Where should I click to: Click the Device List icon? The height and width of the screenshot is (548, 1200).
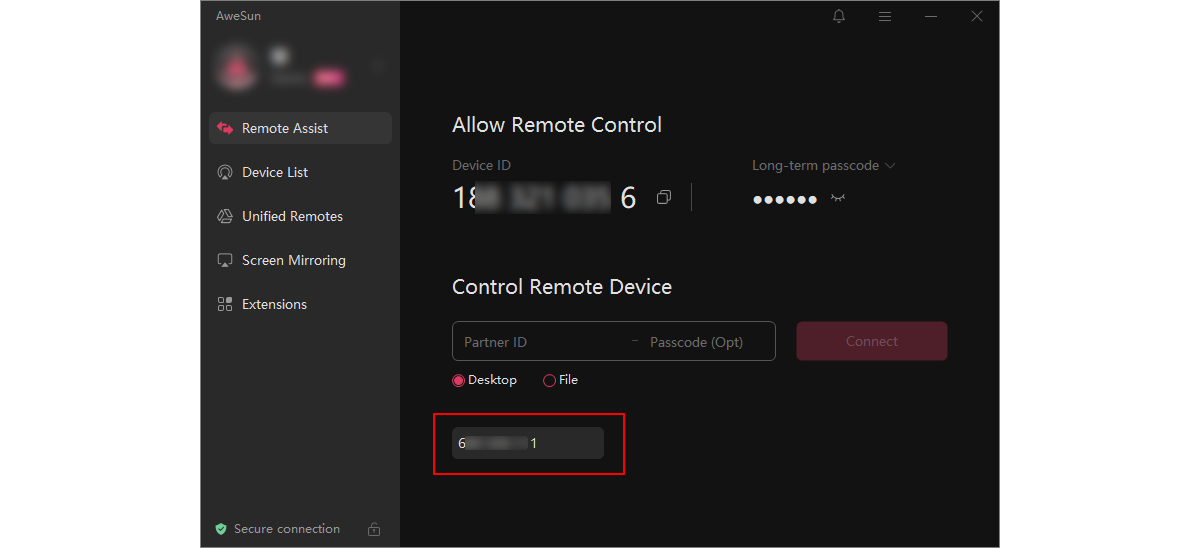225,172
